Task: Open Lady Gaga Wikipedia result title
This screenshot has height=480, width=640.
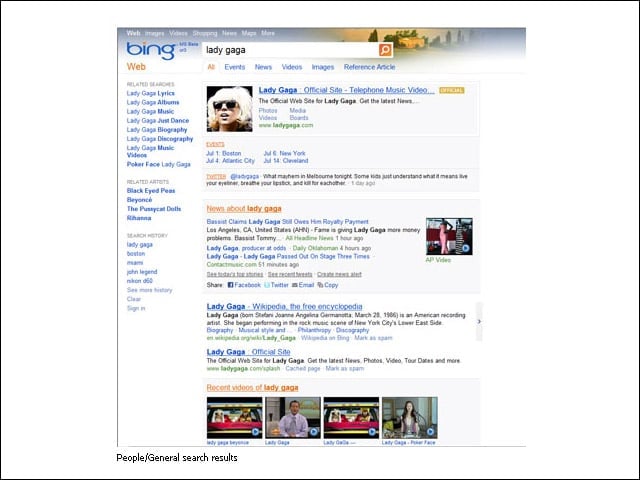Action: tap(284, 306)
